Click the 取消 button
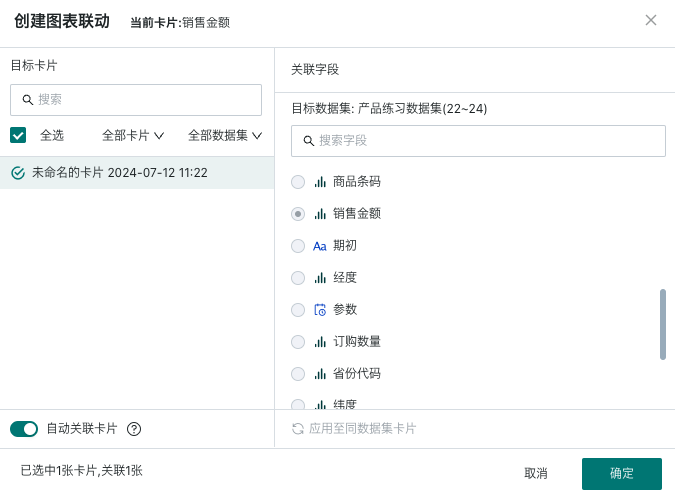The width and height of the screenshot is (675, 498). [x=536, y=473]
